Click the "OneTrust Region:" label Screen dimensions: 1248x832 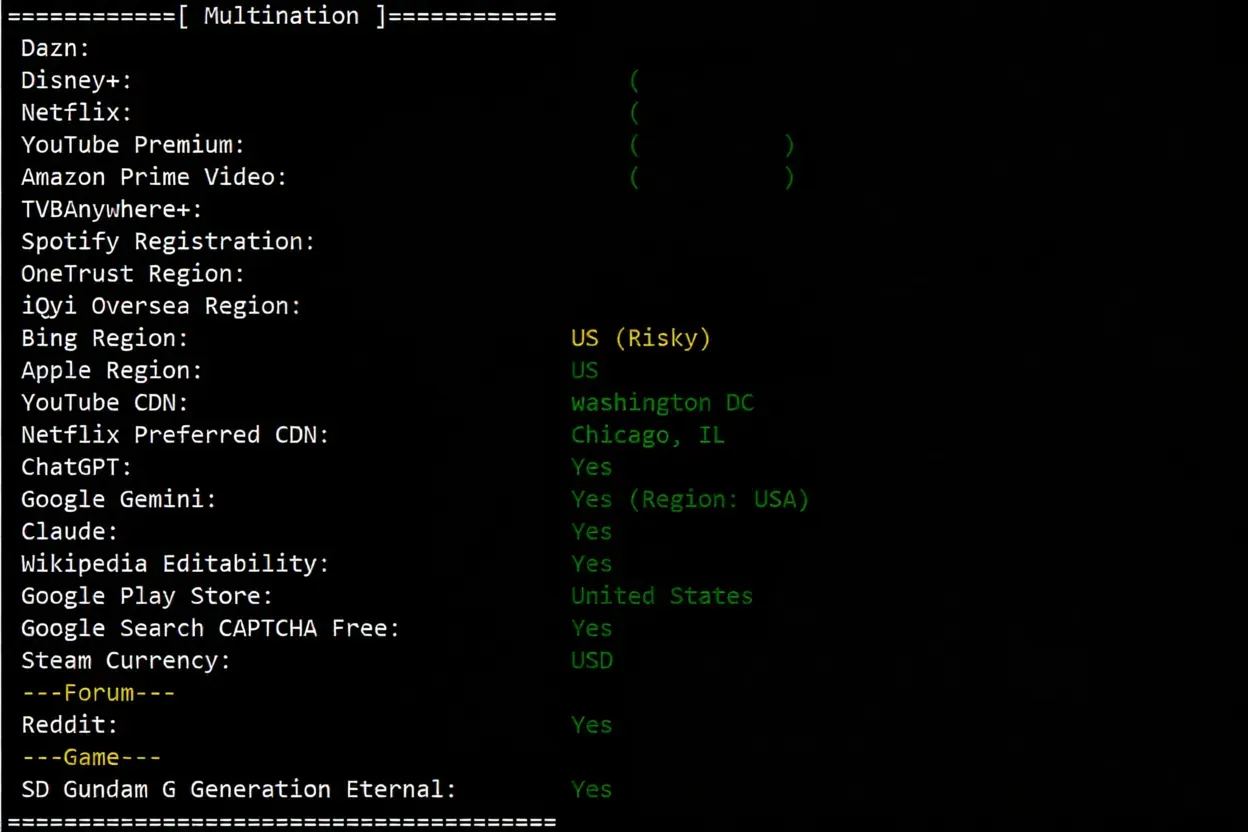pyautogui.click(x=133, y=274)
